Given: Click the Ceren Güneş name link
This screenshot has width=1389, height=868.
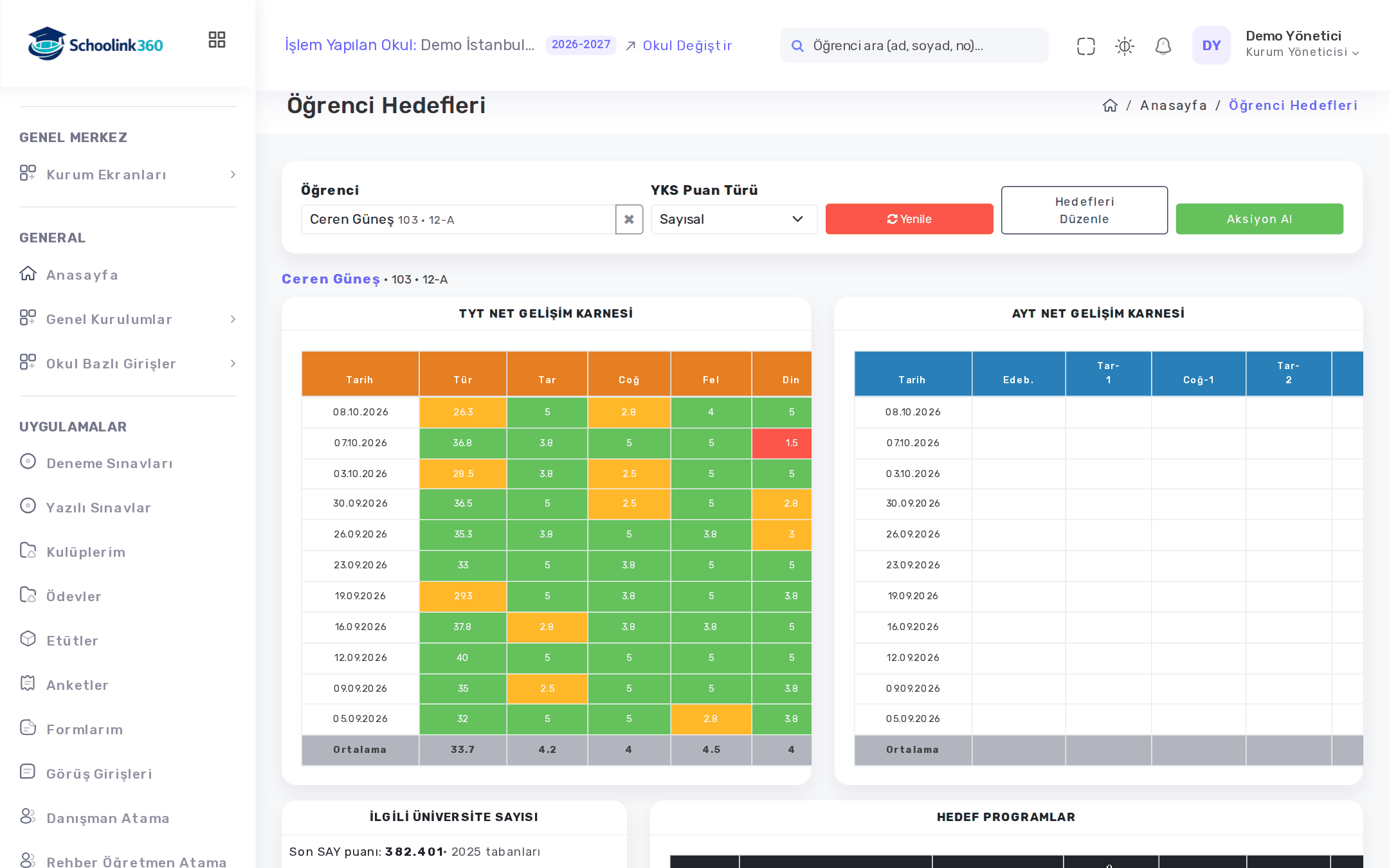Looking at the screenshot, I should 331,279.
